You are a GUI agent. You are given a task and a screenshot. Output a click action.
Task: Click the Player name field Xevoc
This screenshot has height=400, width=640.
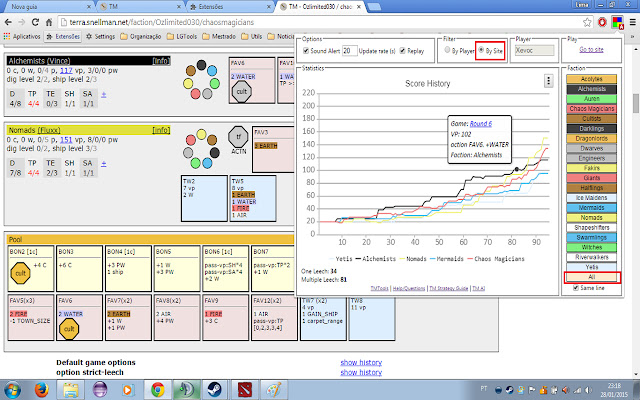[x=534, y=50]
